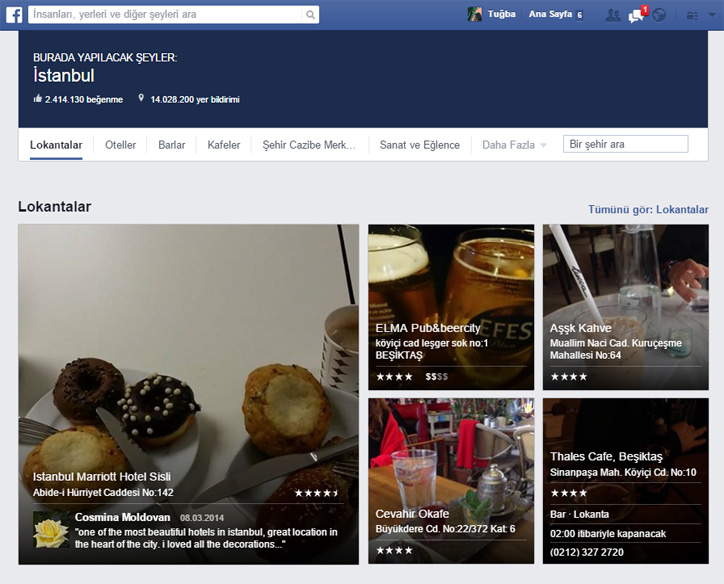Open Cosmina Moldovan's yellow rose avatar
Image resolution: width=724 pixels, height=584 pixels.
coord(51,530)
